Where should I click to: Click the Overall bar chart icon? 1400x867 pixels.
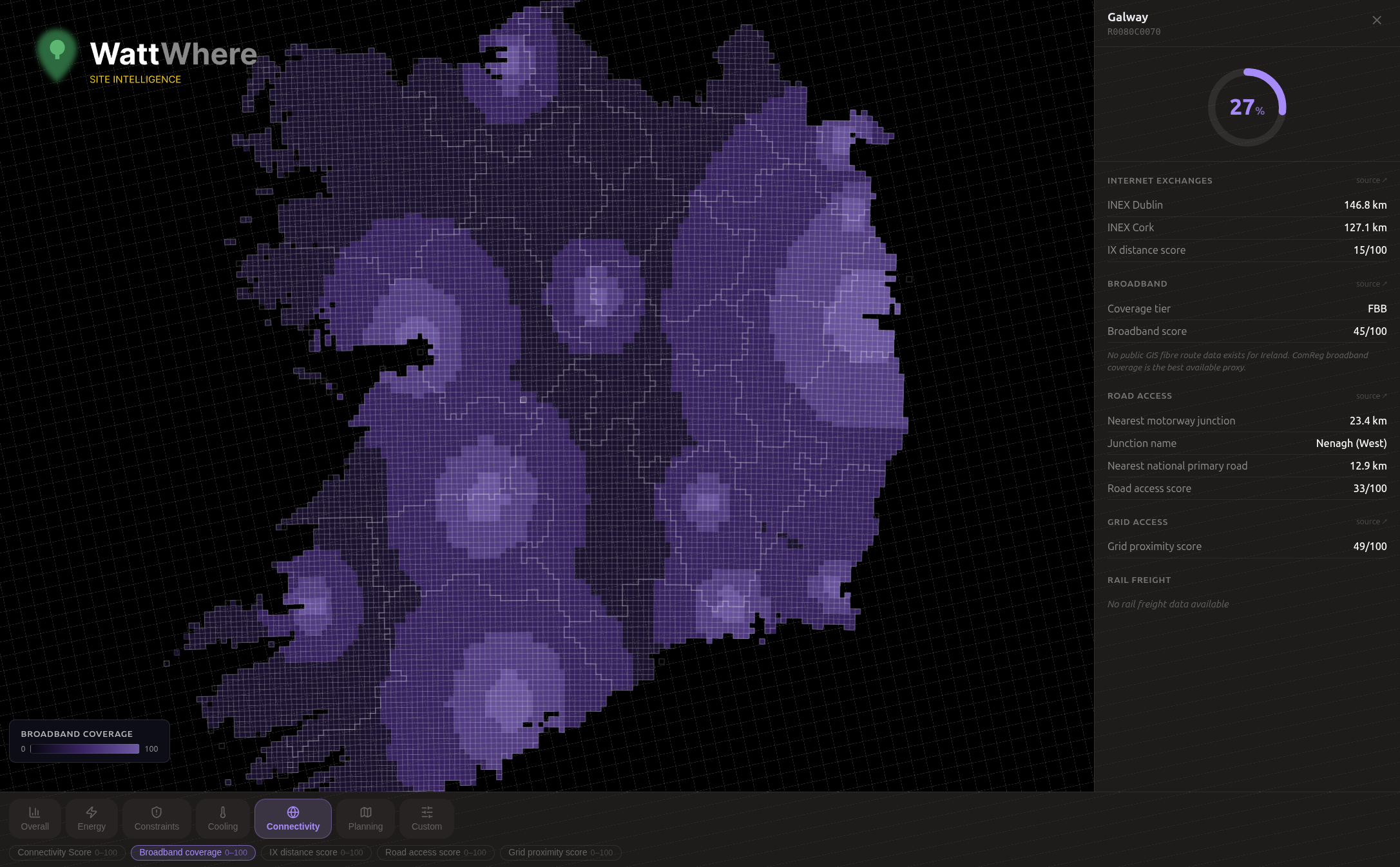35,812
